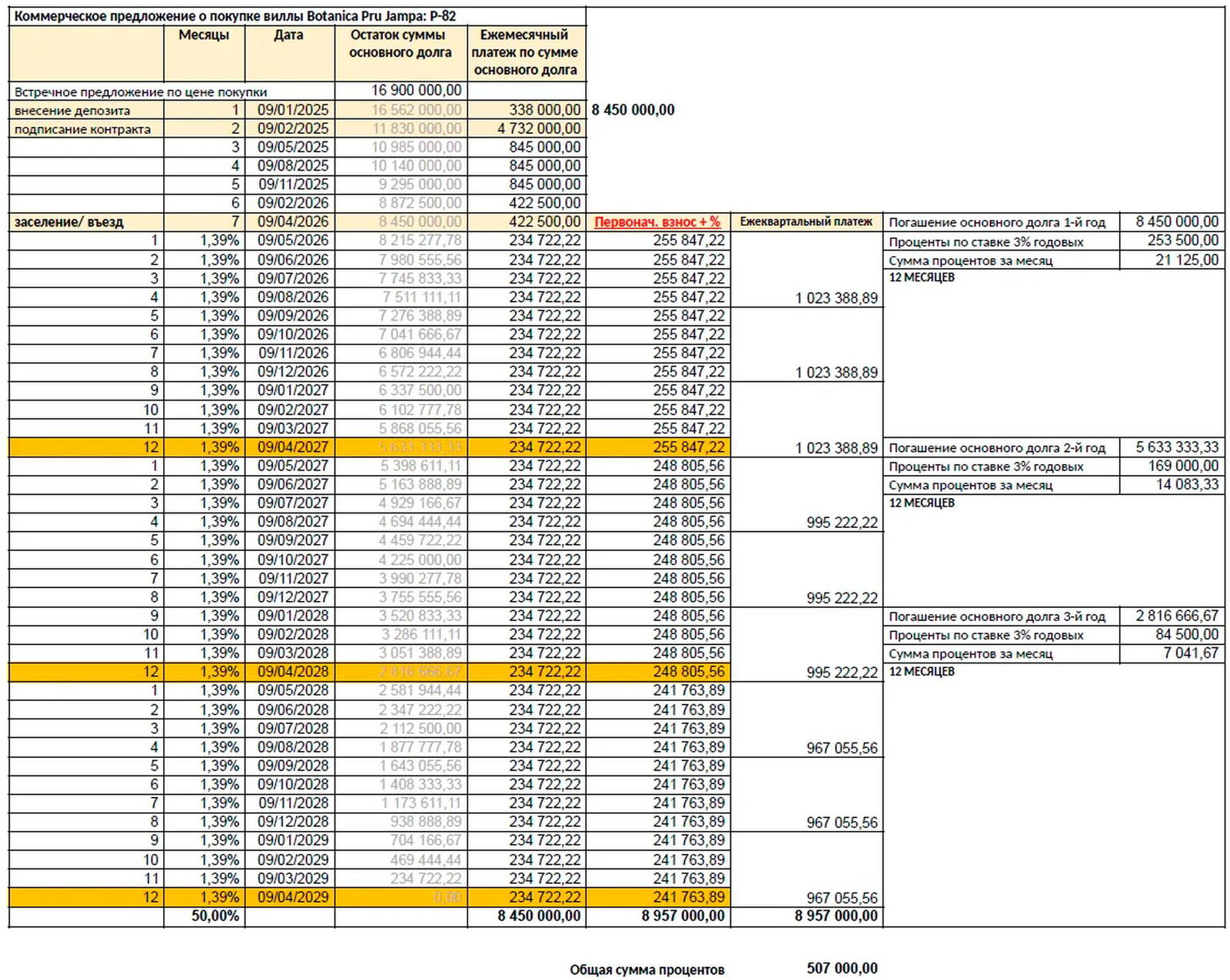The width and height of the screenshot is (1230, 980).
Task: Select the total interest value 507 000,00
Action: 842,968
